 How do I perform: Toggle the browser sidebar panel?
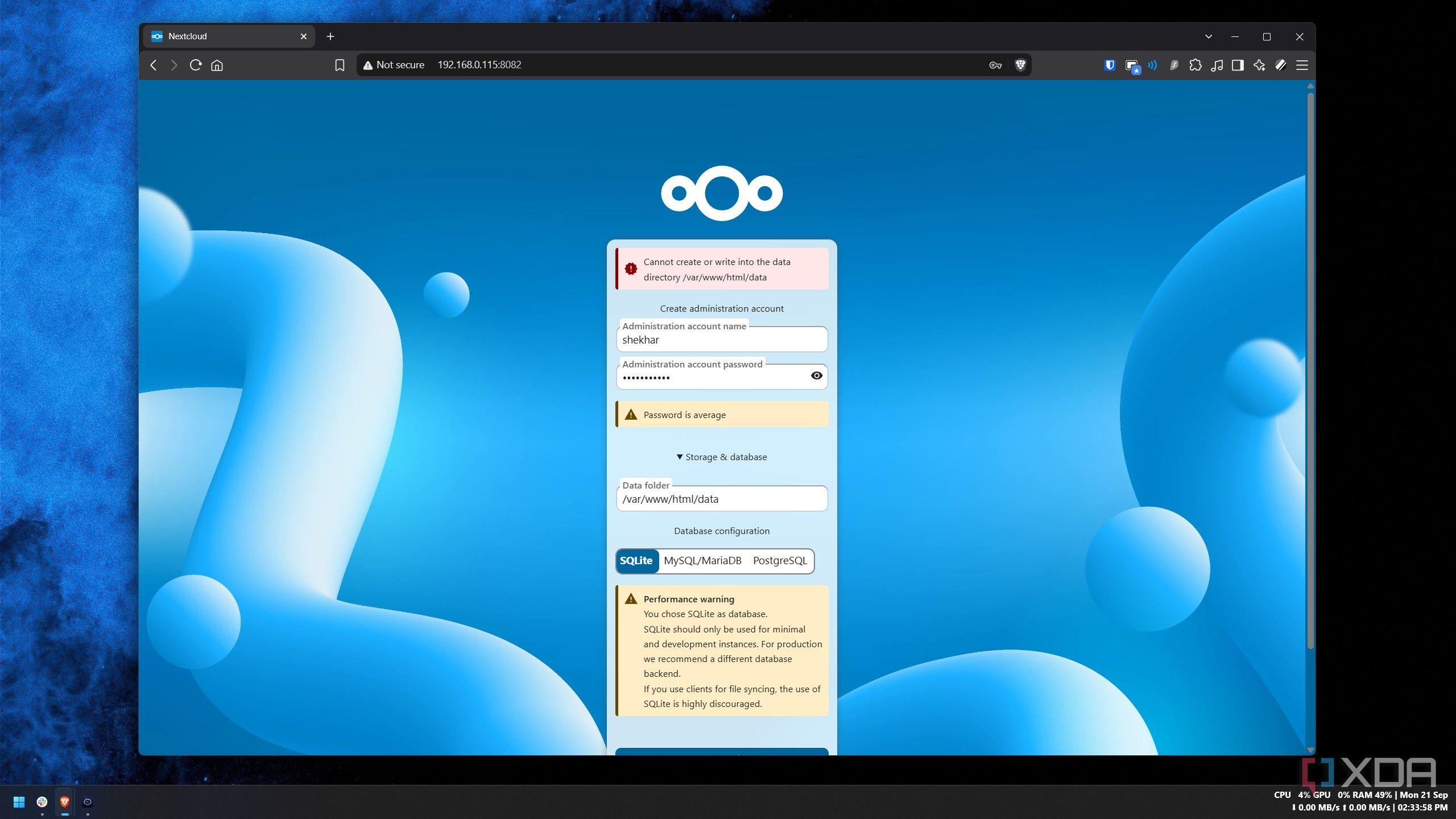pyautogui.click(x=1238, y=65)
